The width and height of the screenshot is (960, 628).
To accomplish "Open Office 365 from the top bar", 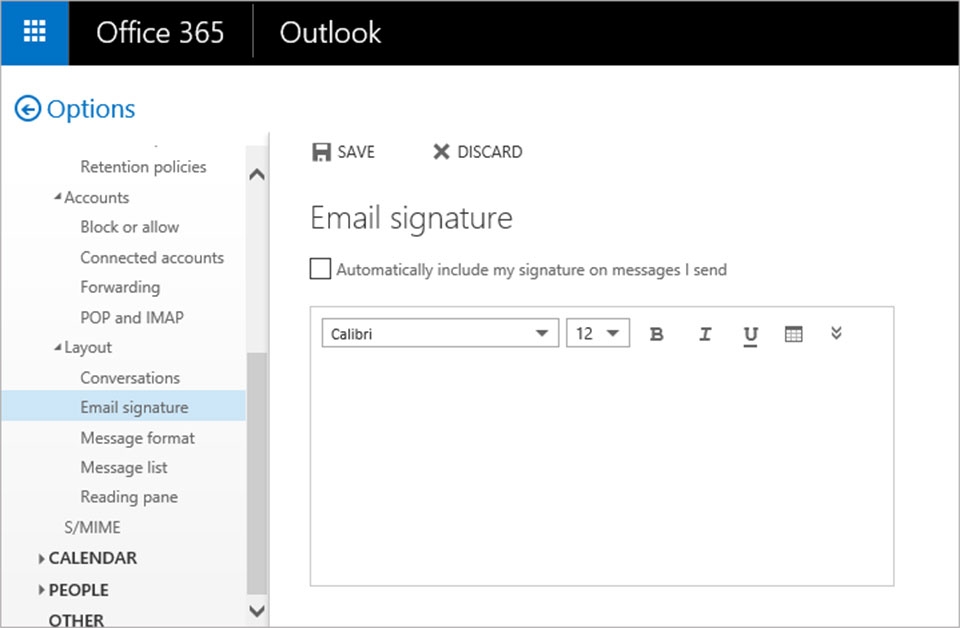I will [160, 32].
